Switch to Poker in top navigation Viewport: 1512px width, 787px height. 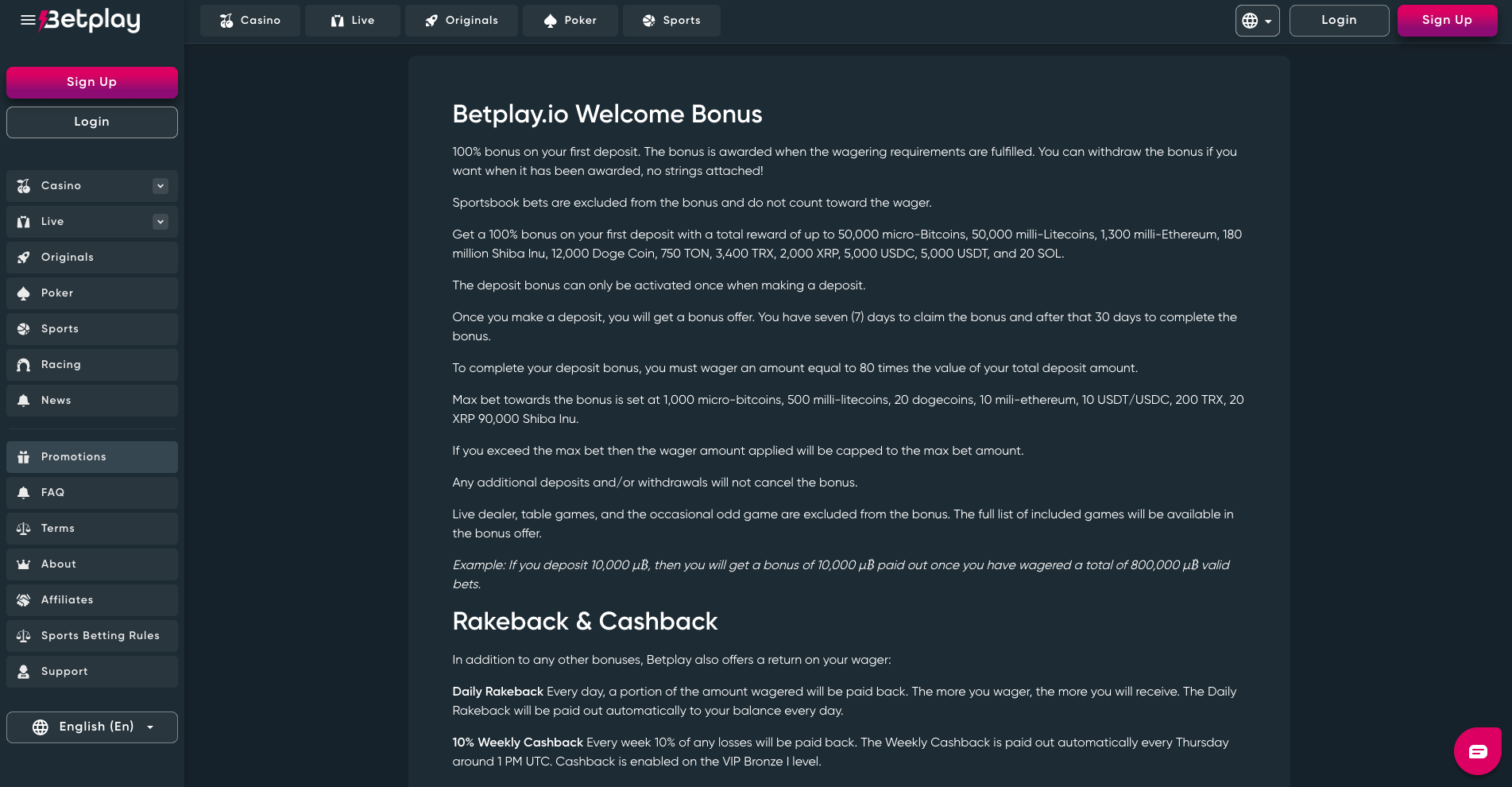pyautogui.click(x=570, y=21)
